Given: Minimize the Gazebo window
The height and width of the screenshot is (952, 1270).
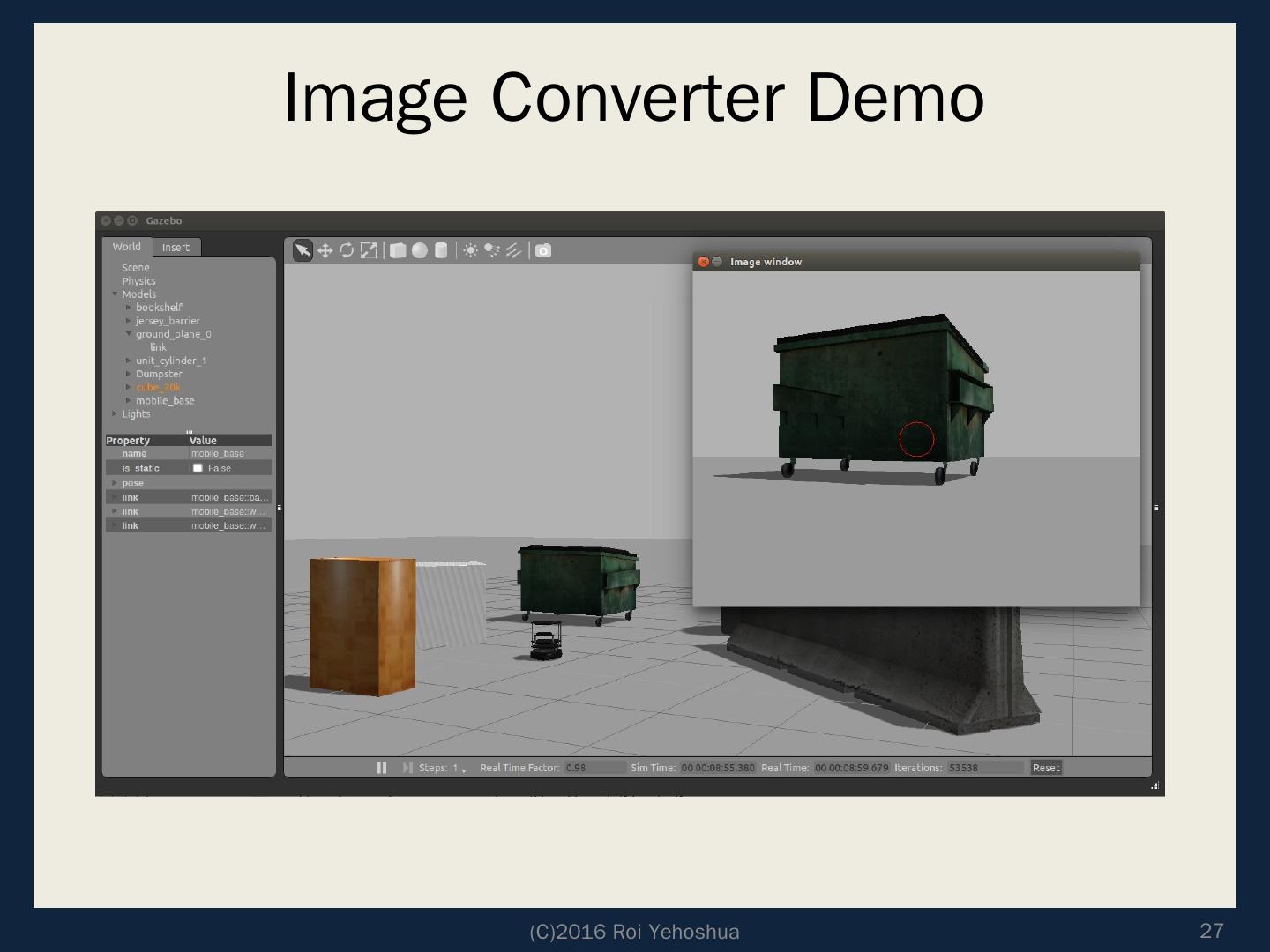Looking at the screenshot, I should 119,220.
